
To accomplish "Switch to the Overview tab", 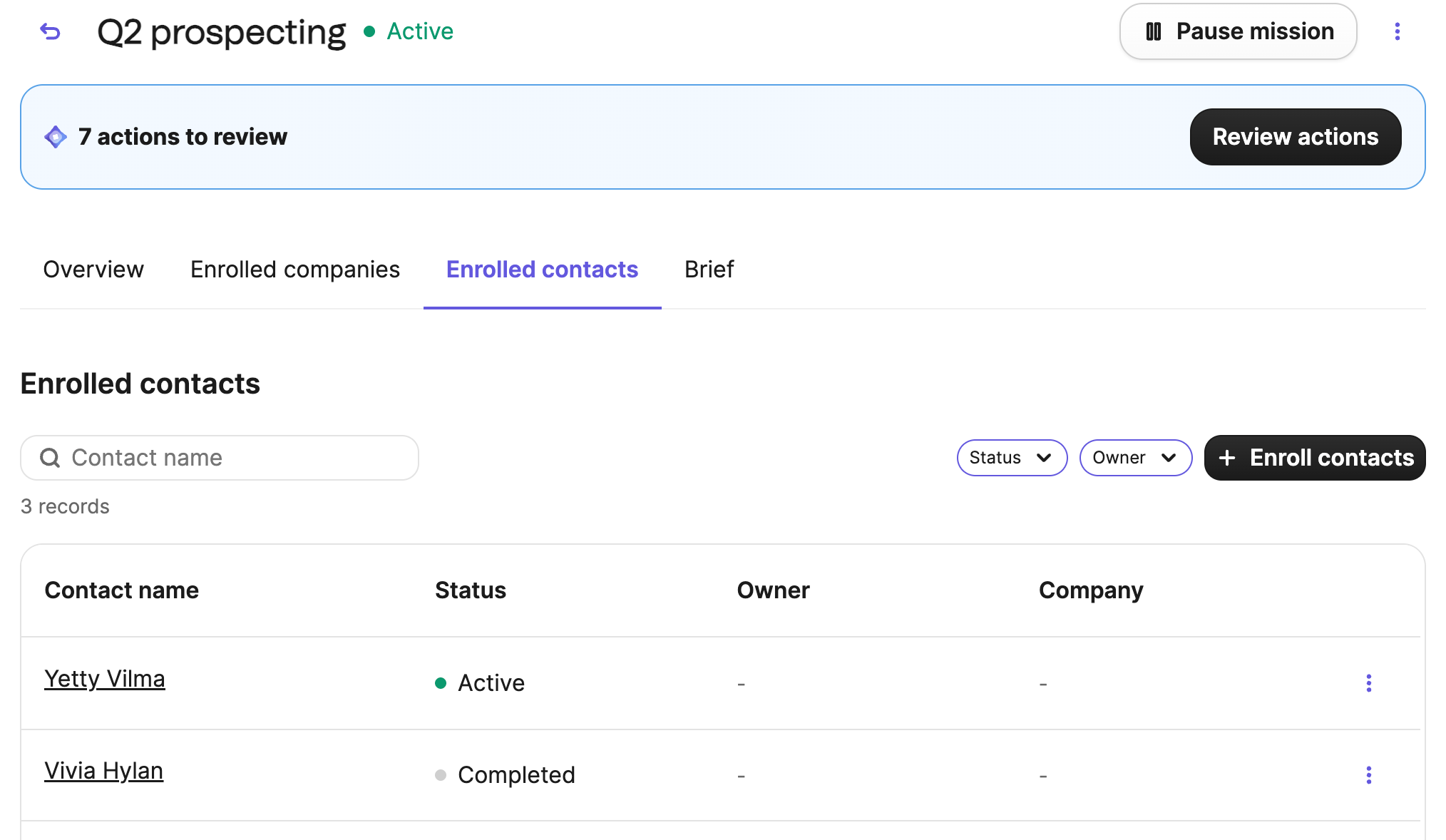I will pos(93,270).
